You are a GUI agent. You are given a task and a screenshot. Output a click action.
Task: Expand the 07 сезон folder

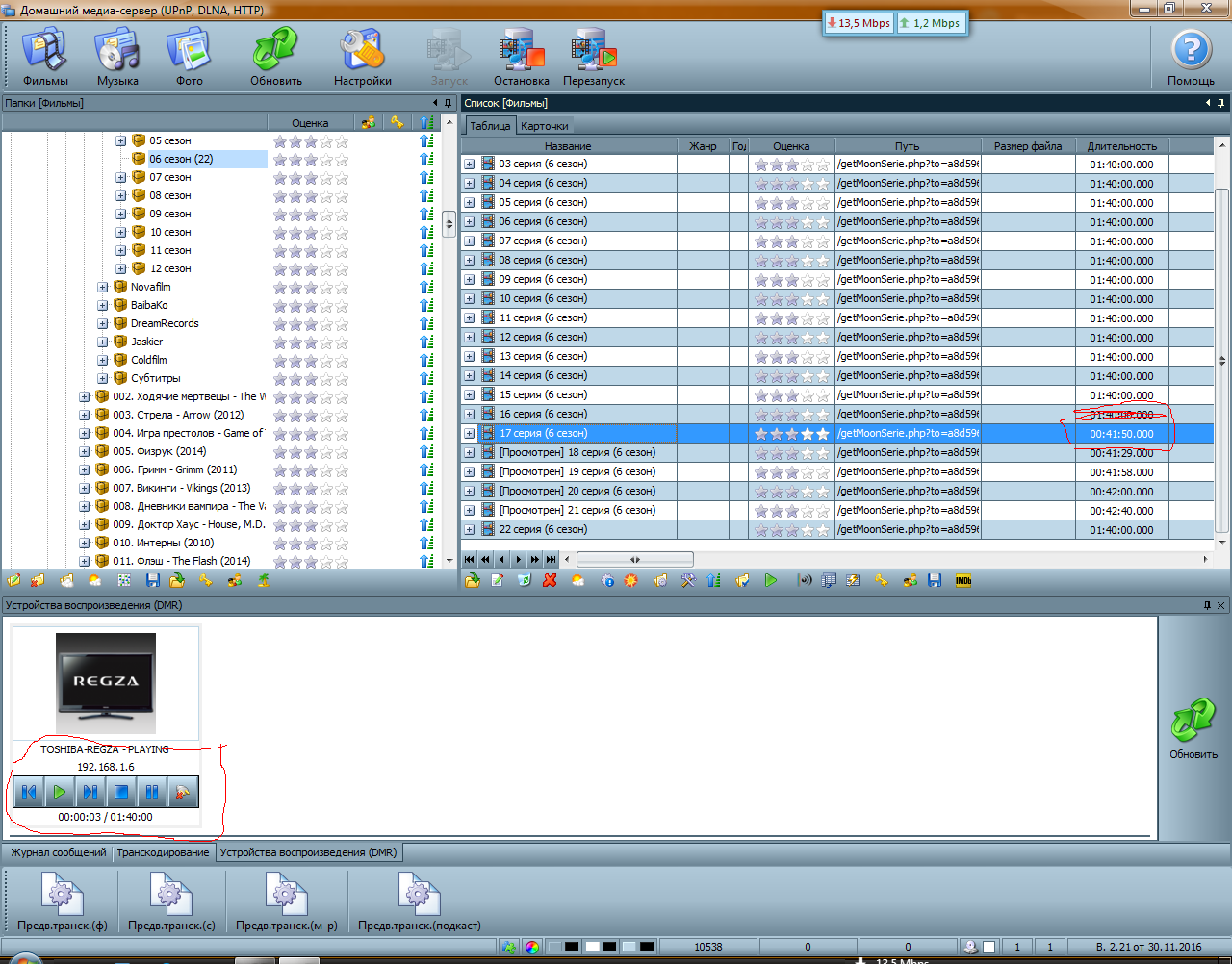(121, 177)
